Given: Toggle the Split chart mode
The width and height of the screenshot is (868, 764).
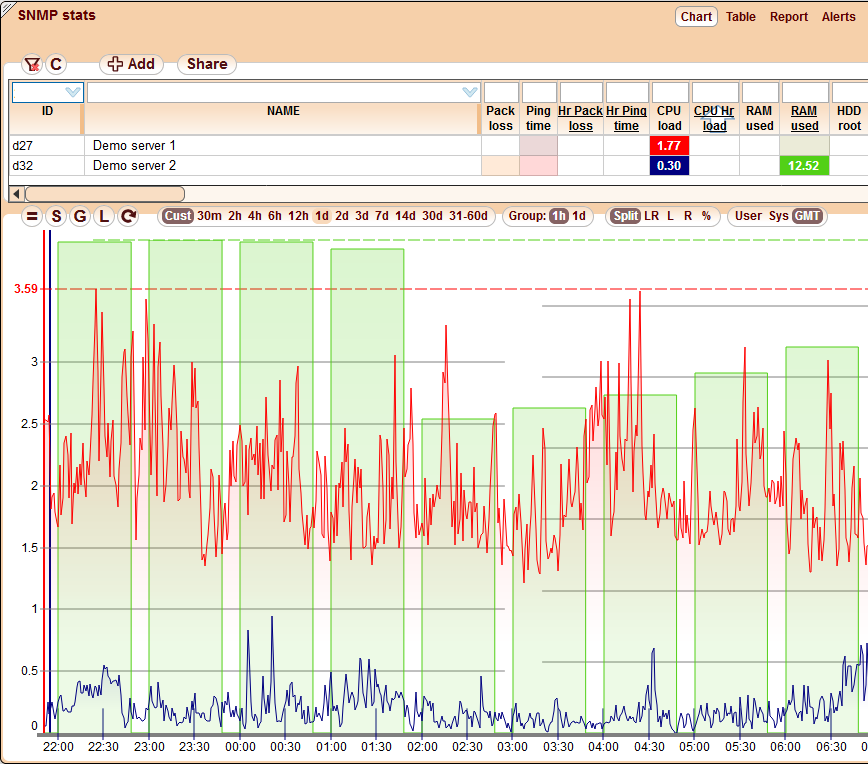Looking at the screenshot, I should [626, 216].
